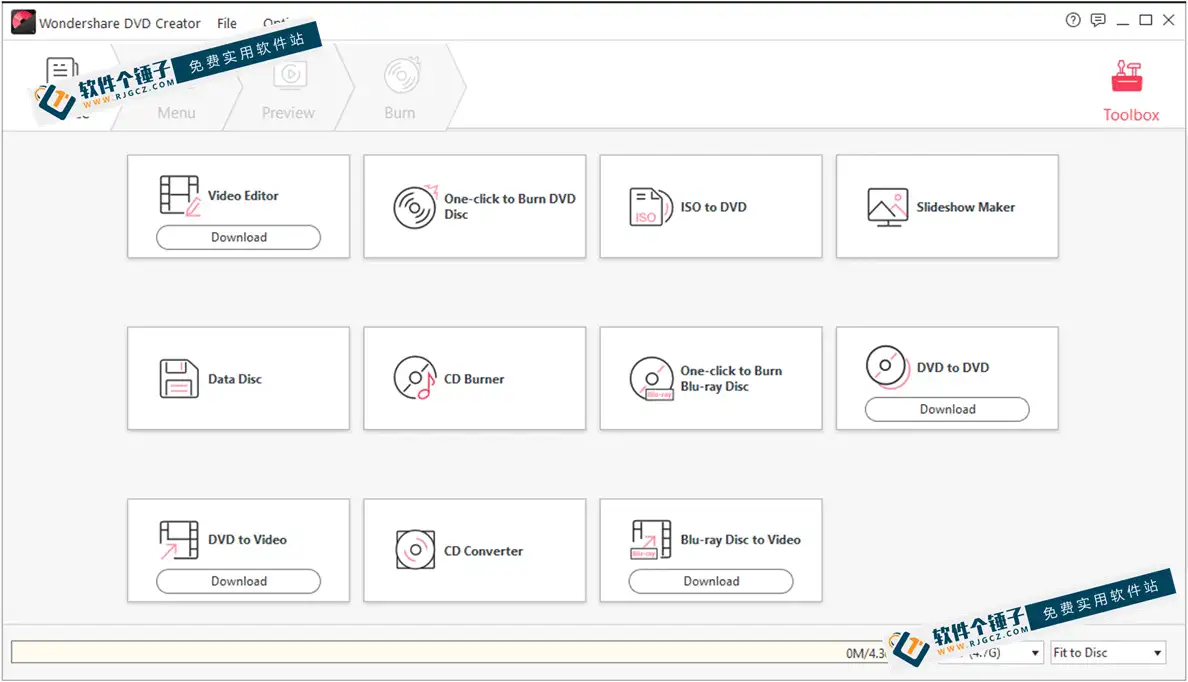
Task: Switch to the Burn step tab
Action: point(399,113)
